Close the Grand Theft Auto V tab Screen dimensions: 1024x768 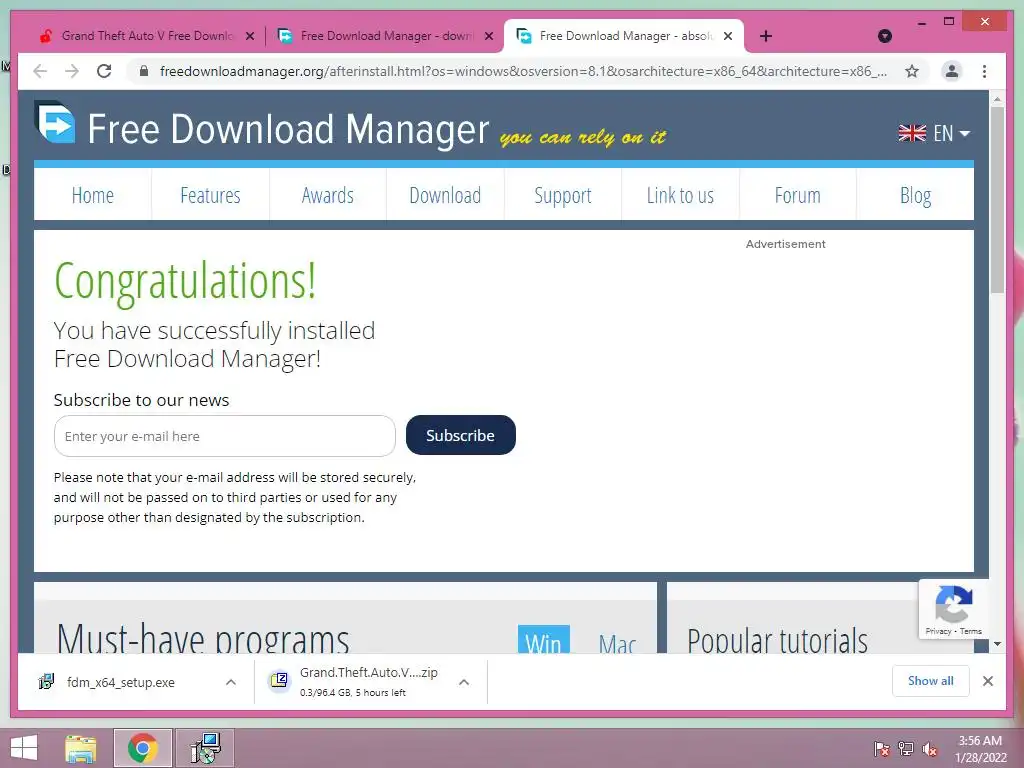click(249, 37)
